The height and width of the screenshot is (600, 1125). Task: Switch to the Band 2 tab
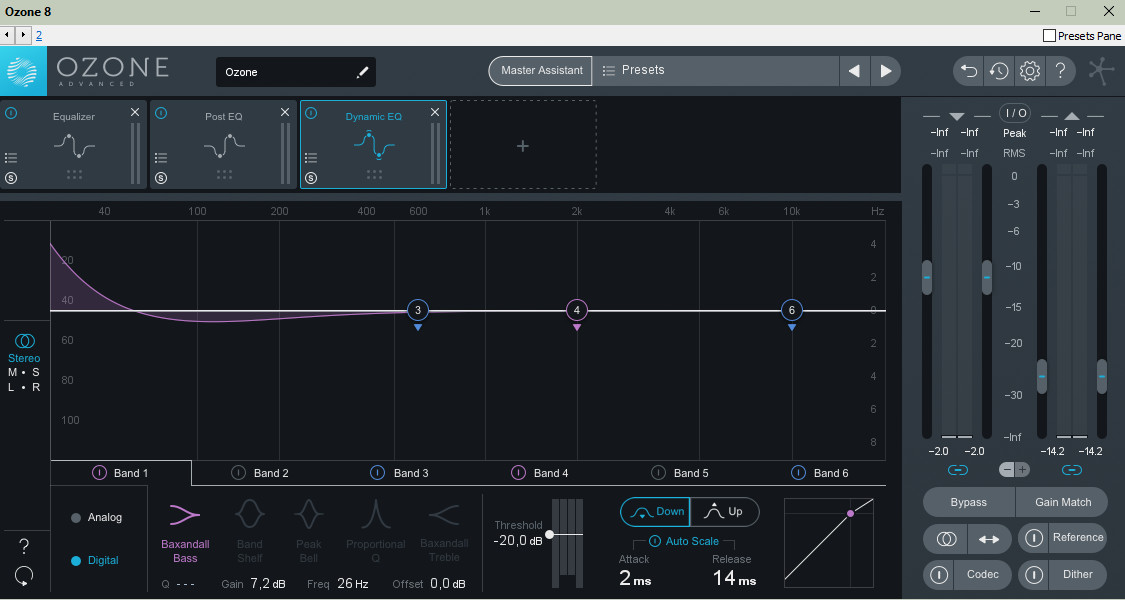click(x=260, y=473)
